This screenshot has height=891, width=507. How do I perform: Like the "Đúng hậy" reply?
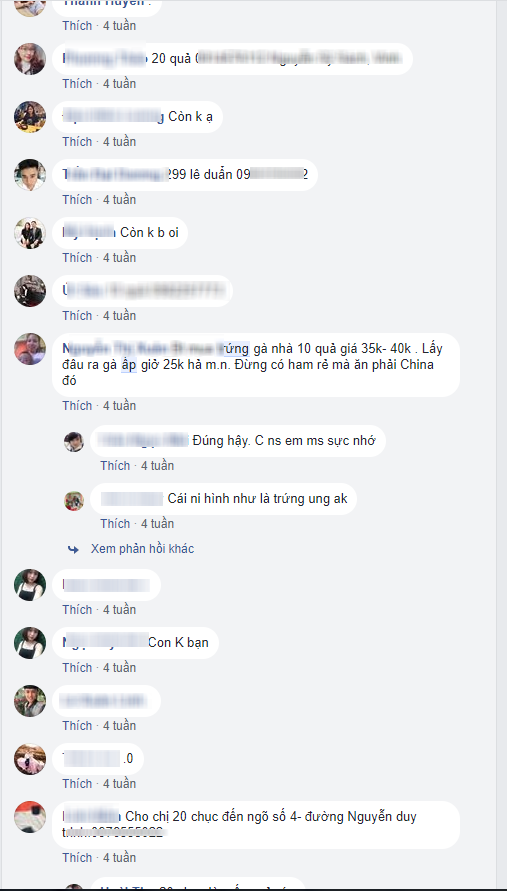(115, 466)
